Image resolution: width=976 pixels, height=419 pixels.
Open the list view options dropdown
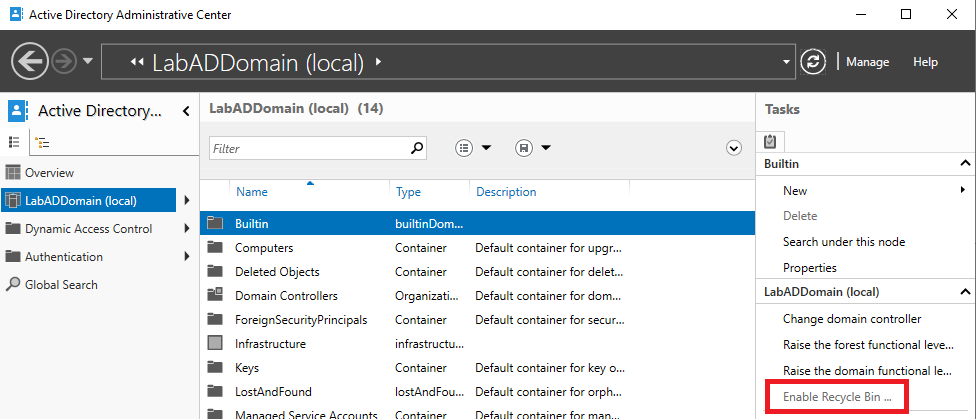(x=473, y=148)
